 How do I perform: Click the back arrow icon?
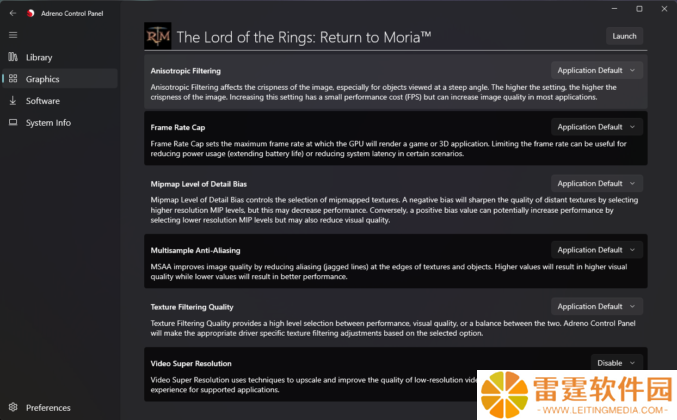point(13,13)
